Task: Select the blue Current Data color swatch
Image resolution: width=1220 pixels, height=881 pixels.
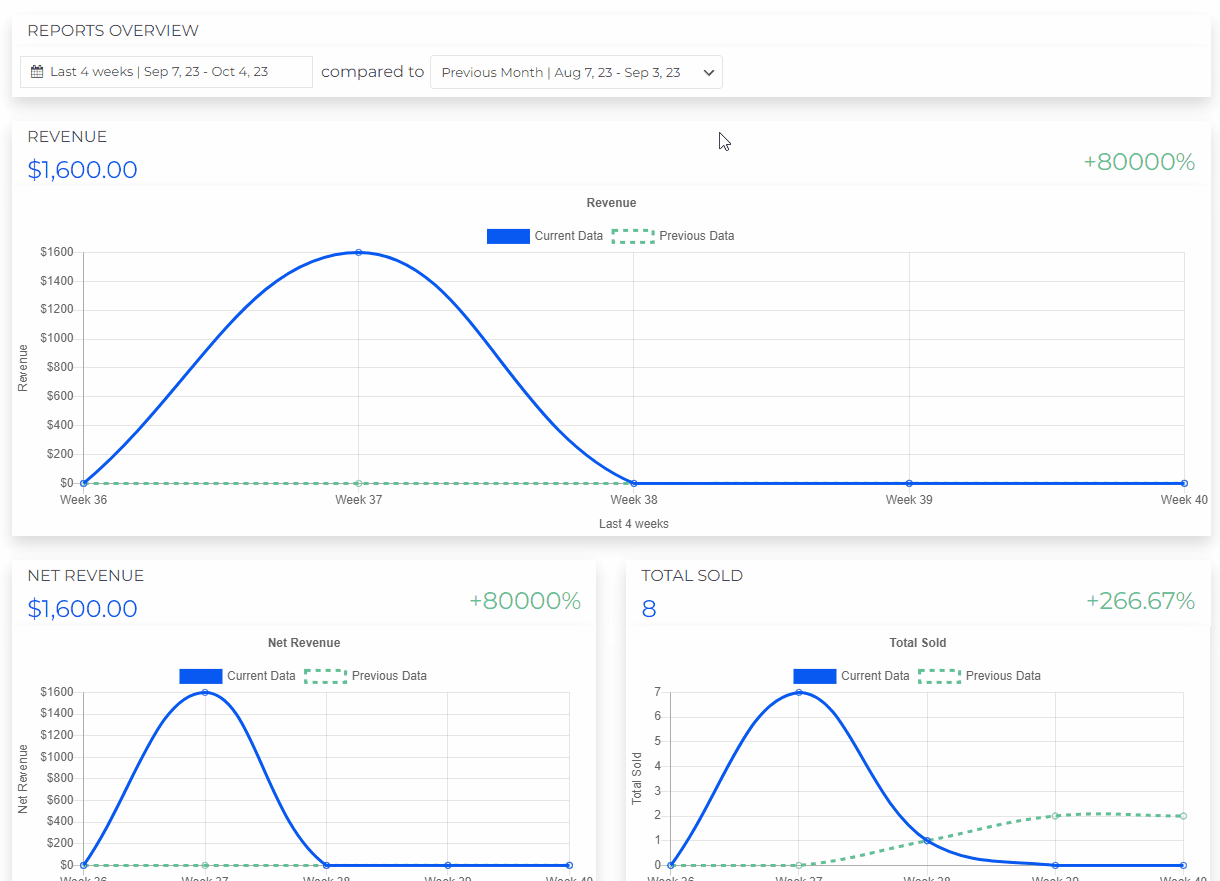Action: click(x=508, y=236)
